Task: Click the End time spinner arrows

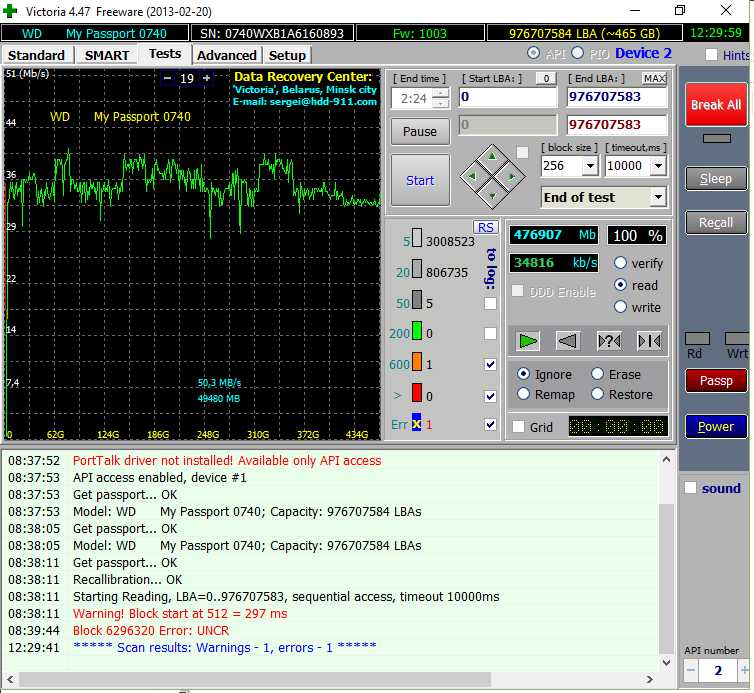Action: 440,98
